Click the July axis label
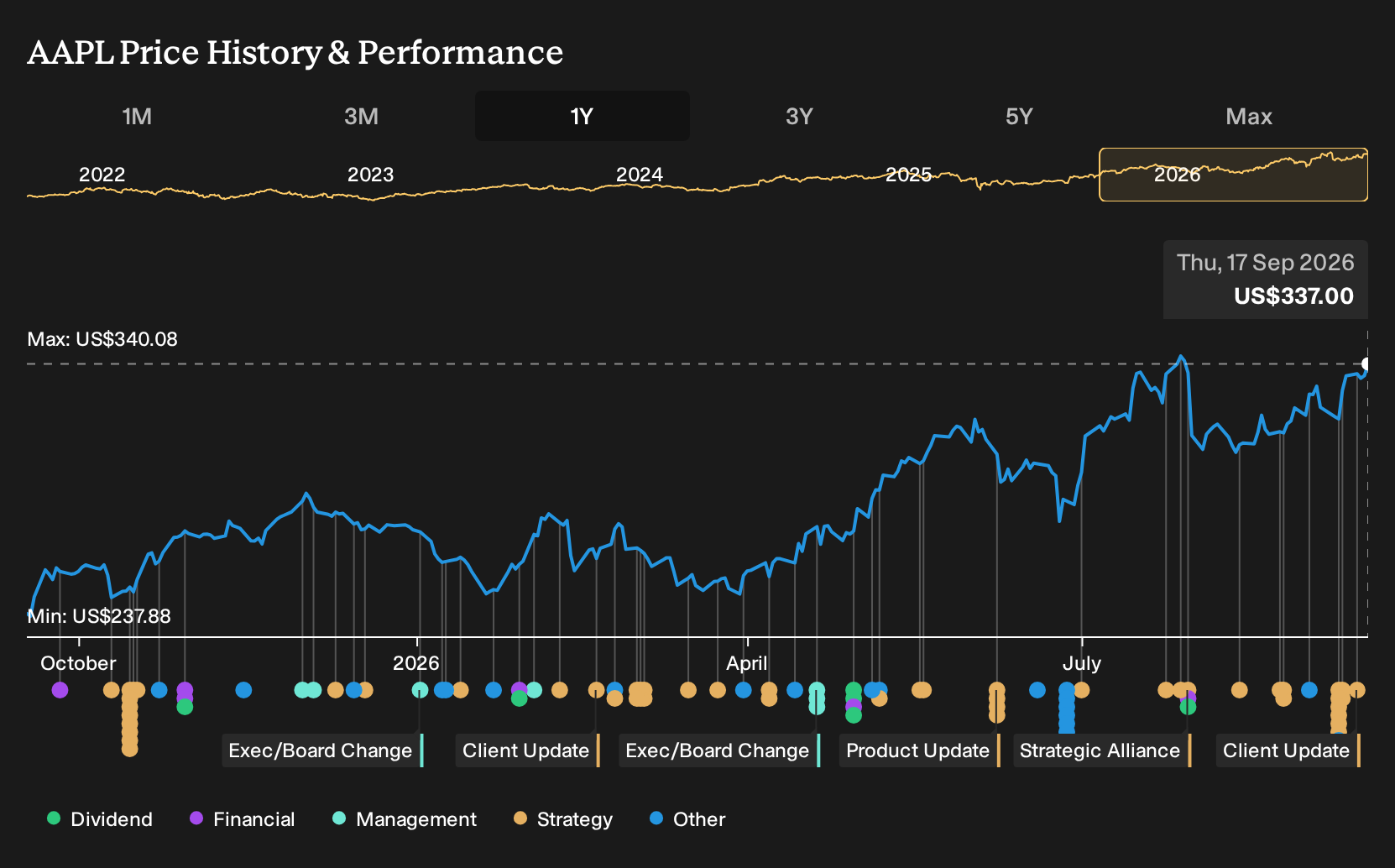 [x=1082, y=663]
